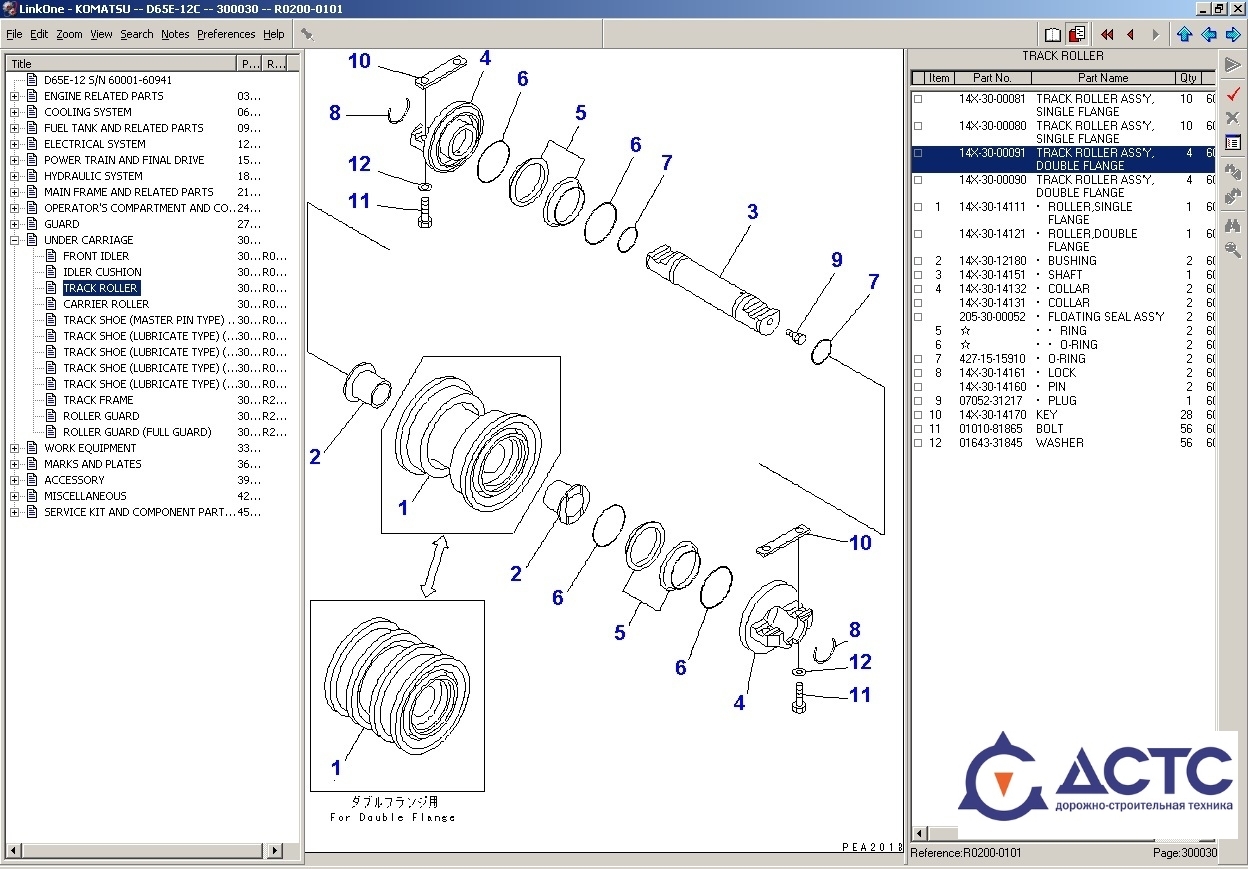
Task: Open the CARRIER ROLLER page in tree
Action: pos(106,304)
